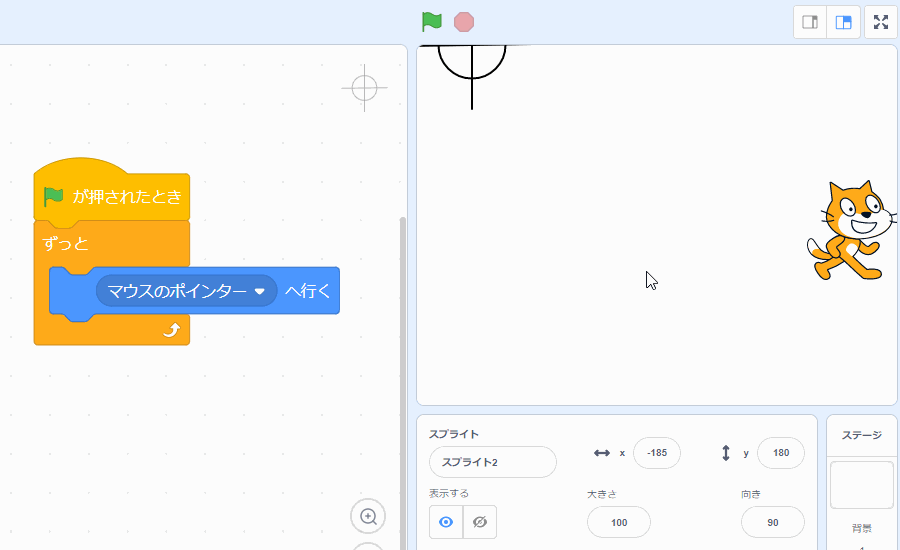
Task: Switch to large stage layout
Action: pos(843,22)
